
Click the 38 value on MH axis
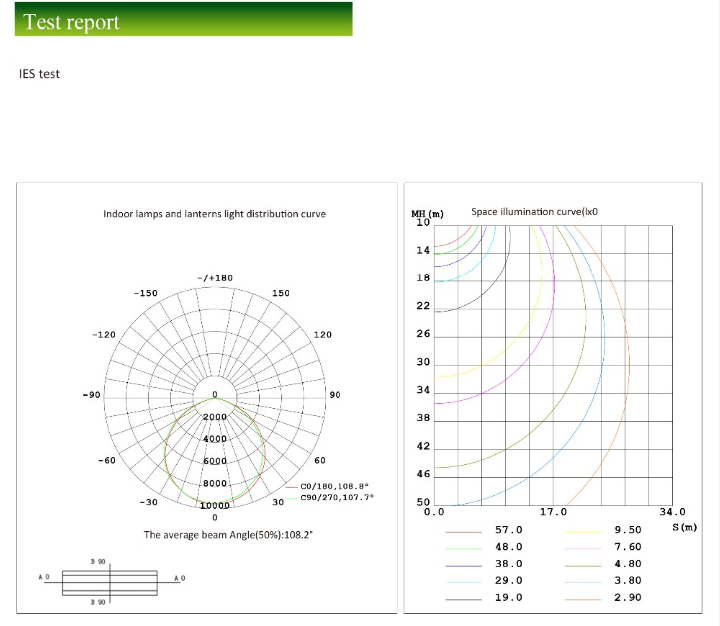pyautogui.click(x=423, y=418)
